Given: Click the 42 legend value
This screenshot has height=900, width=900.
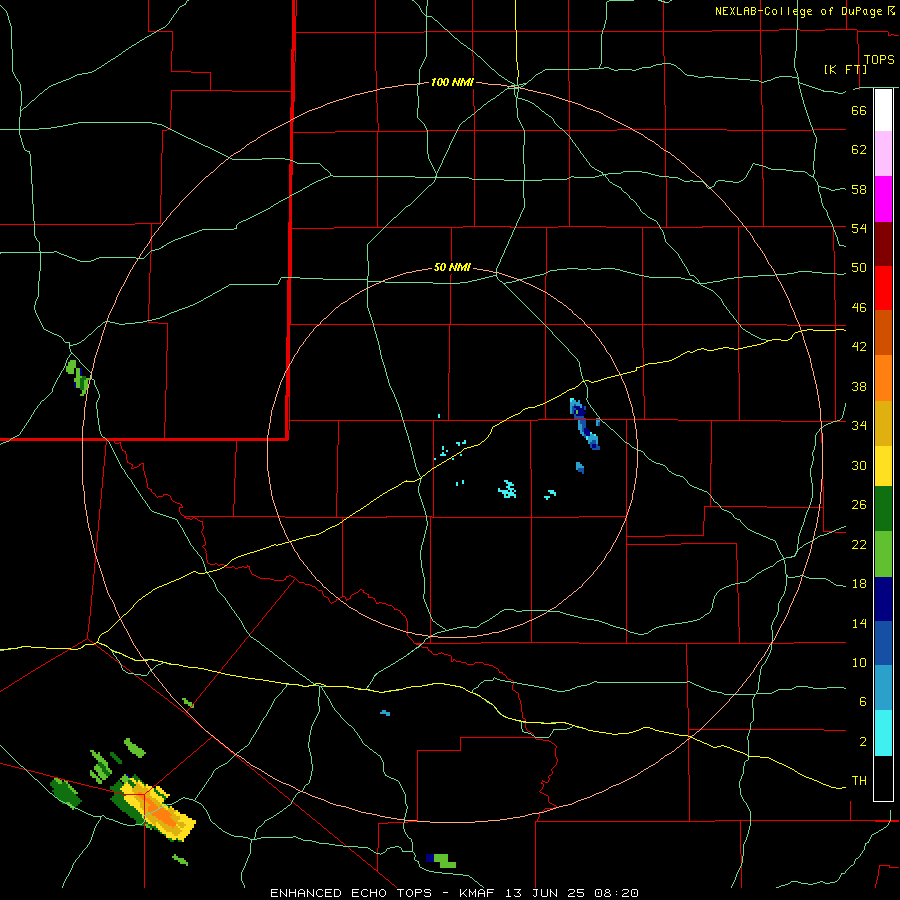Looking at the screenshot, I should coord(859,346).
